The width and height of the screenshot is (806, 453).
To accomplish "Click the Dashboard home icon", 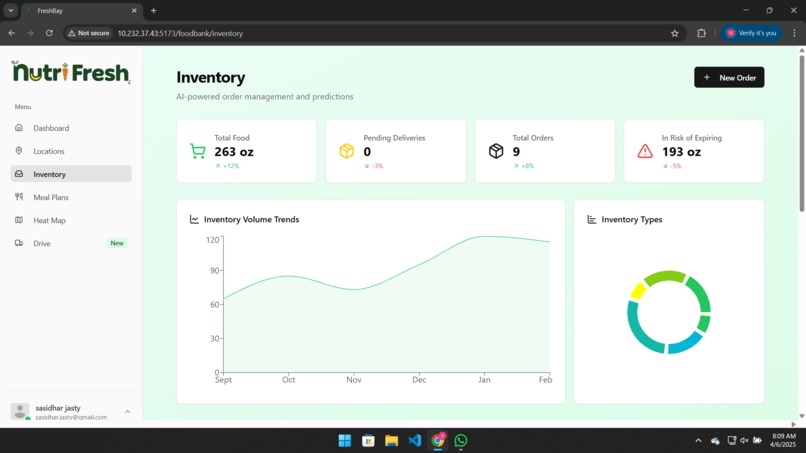I will click(x=19, y=128).
